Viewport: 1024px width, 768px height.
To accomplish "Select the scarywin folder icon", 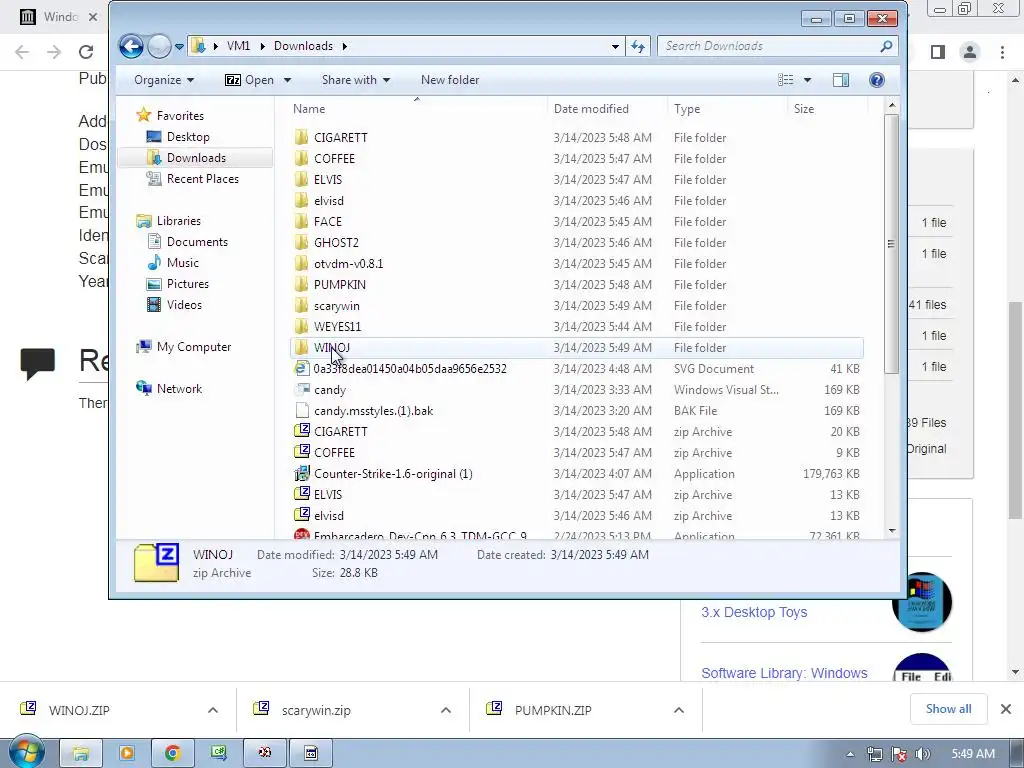I will click(301, 306).
